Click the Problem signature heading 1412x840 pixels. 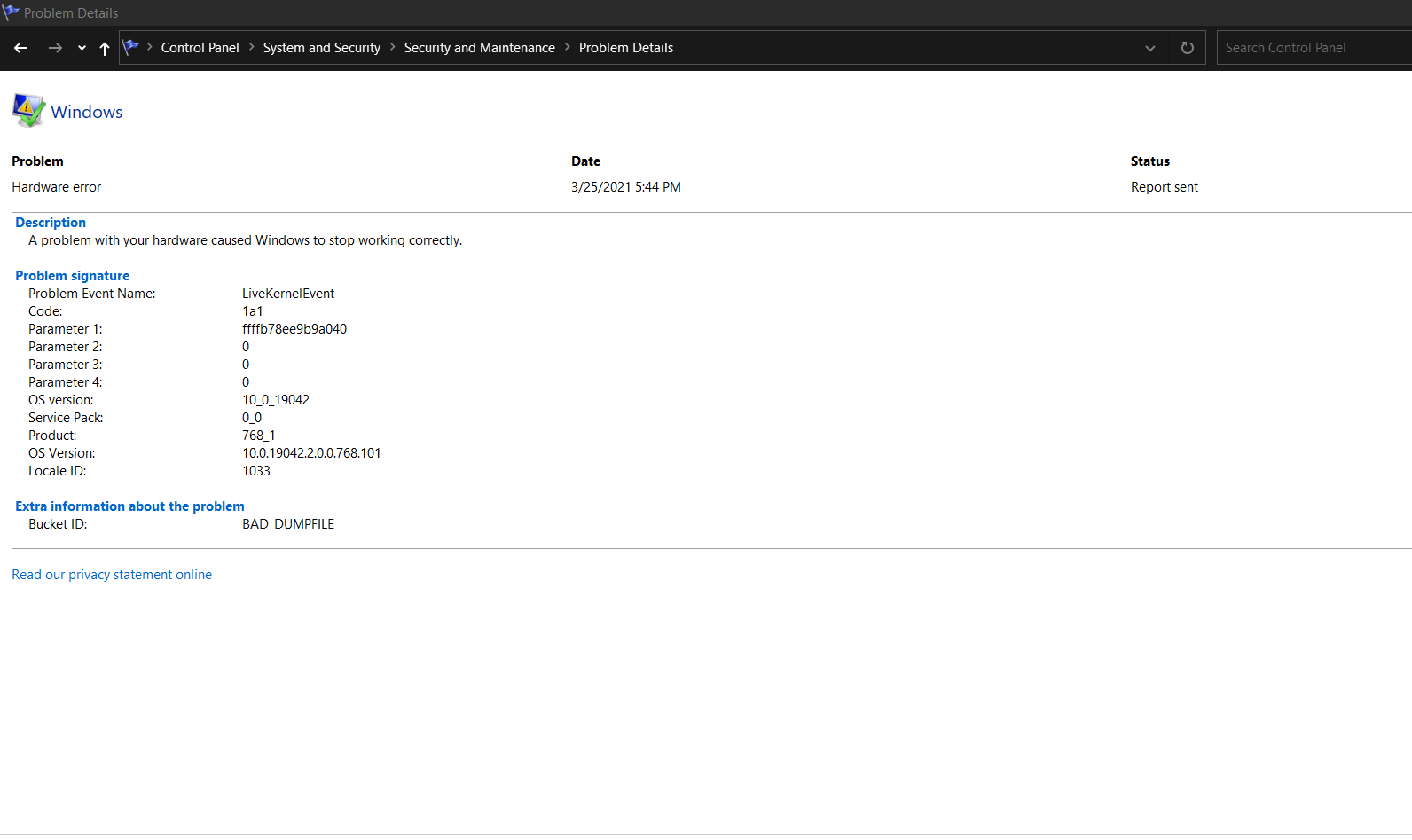tap(73, 276)
